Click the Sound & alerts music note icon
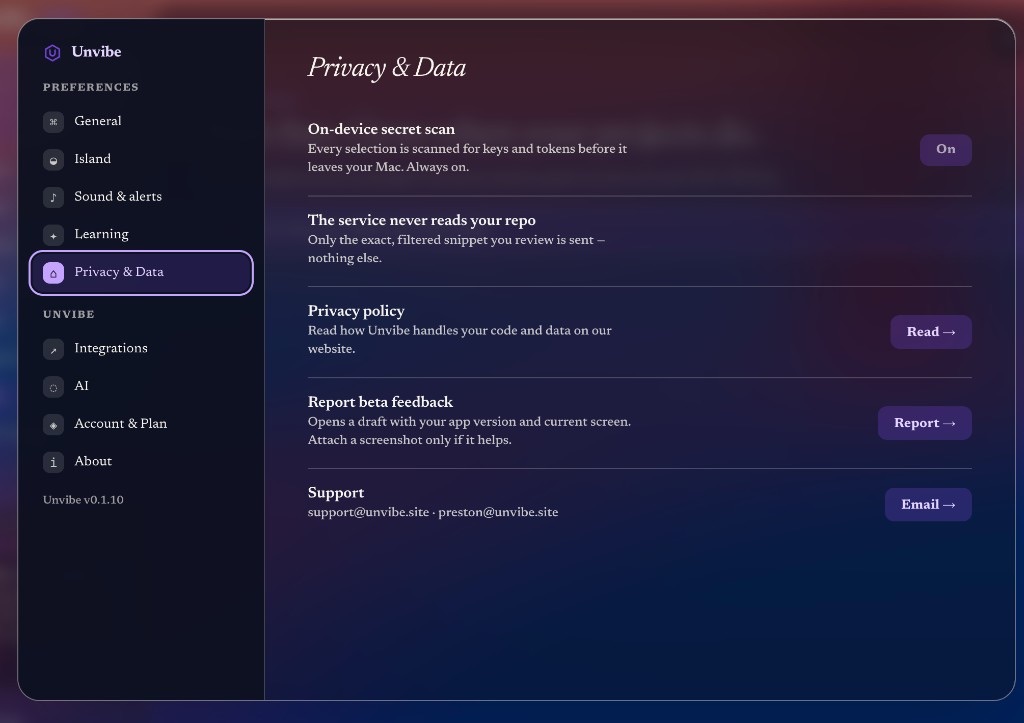Viewport: 1024px width, 723px height. pos(54,197)
